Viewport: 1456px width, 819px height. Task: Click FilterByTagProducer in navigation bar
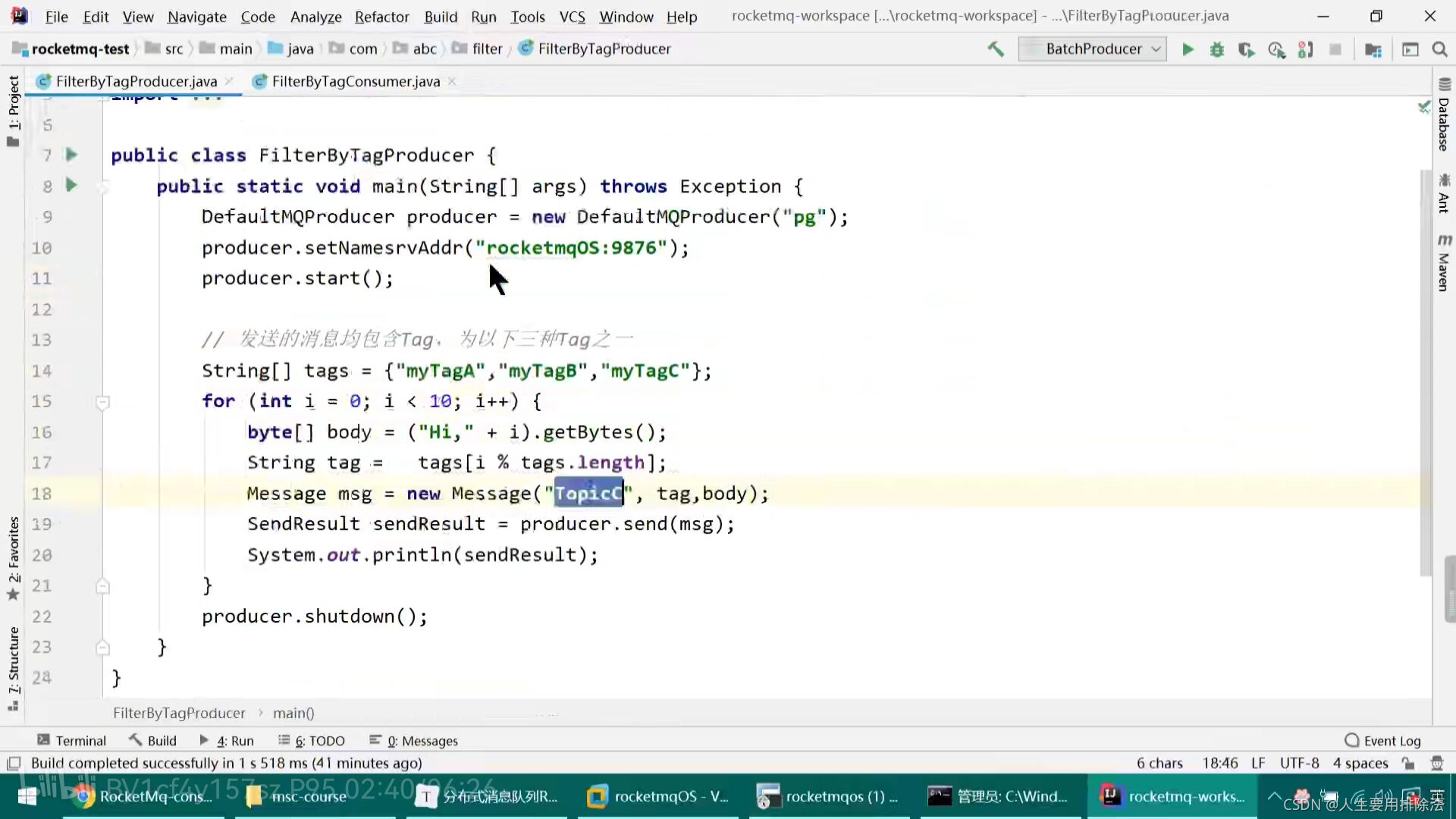(604, 49)
